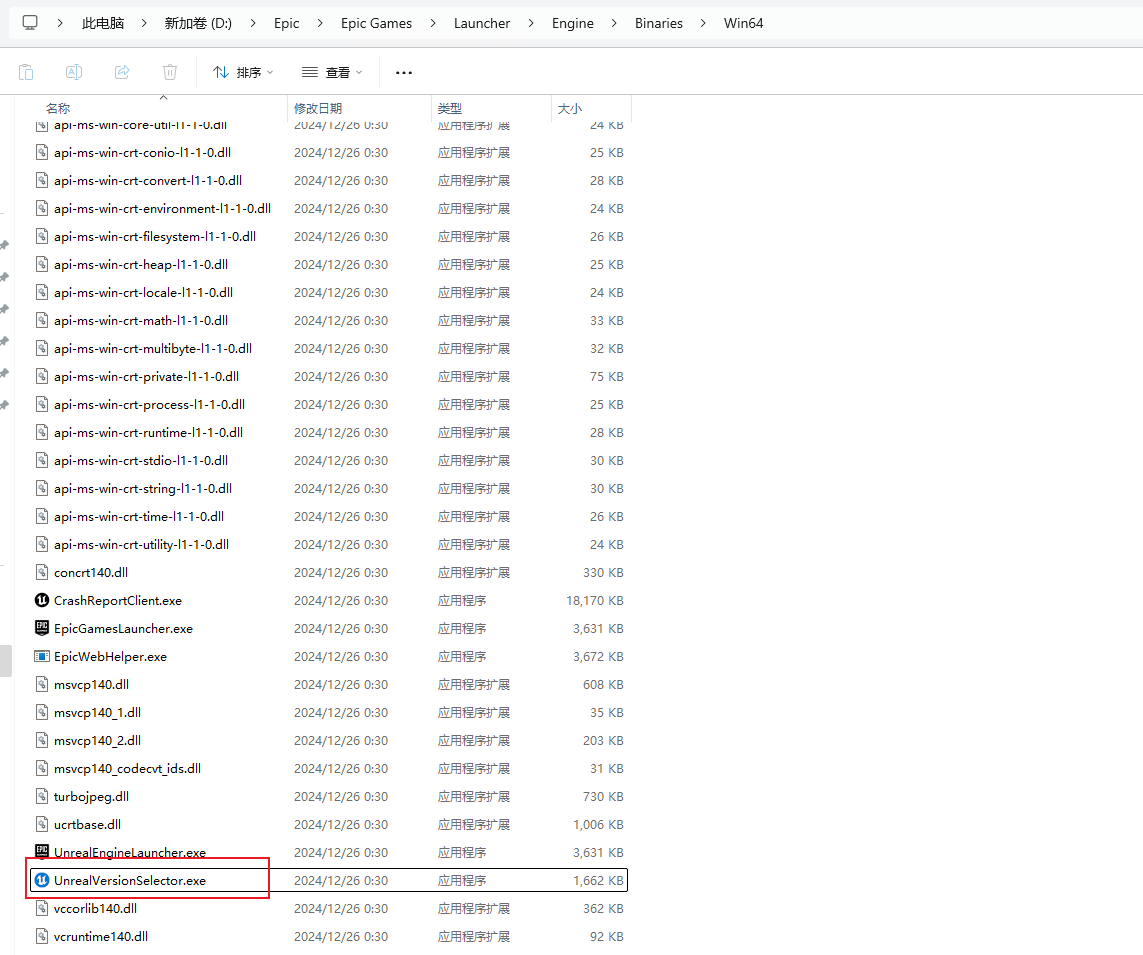Click turbojpeg.dll file icon
Image resolution: width=1143 pixels, height=955 pixels.
coord(42,796)
